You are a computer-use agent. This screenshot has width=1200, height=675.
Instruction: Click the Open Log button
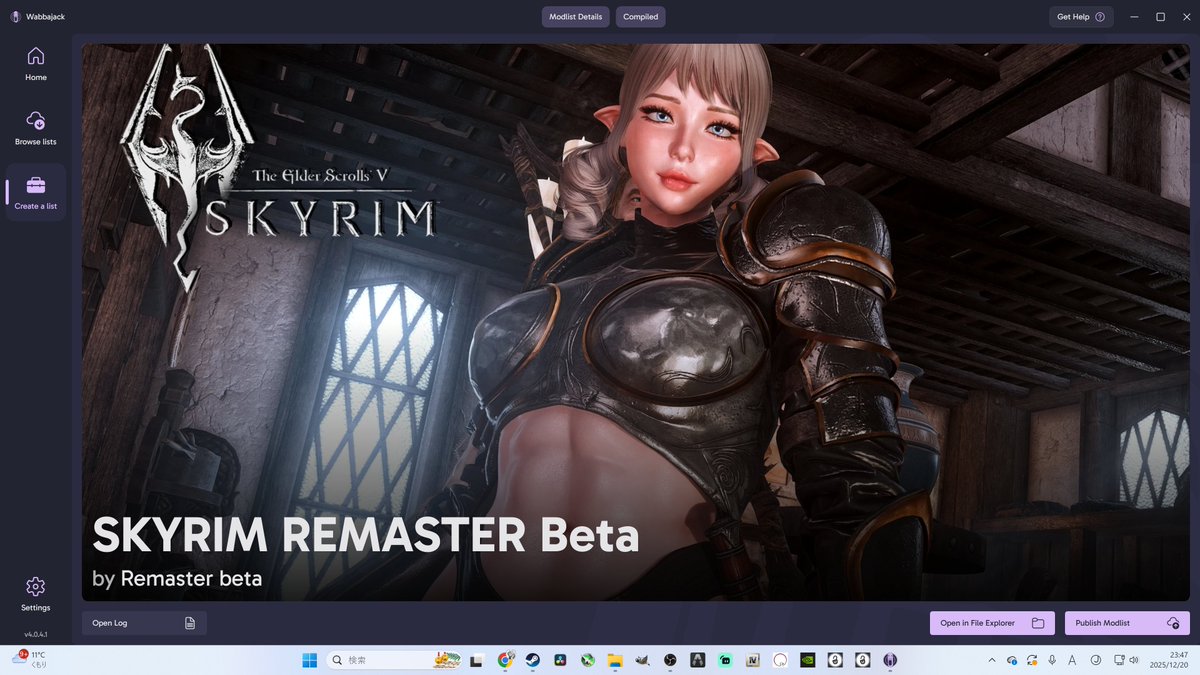[144, 623]
